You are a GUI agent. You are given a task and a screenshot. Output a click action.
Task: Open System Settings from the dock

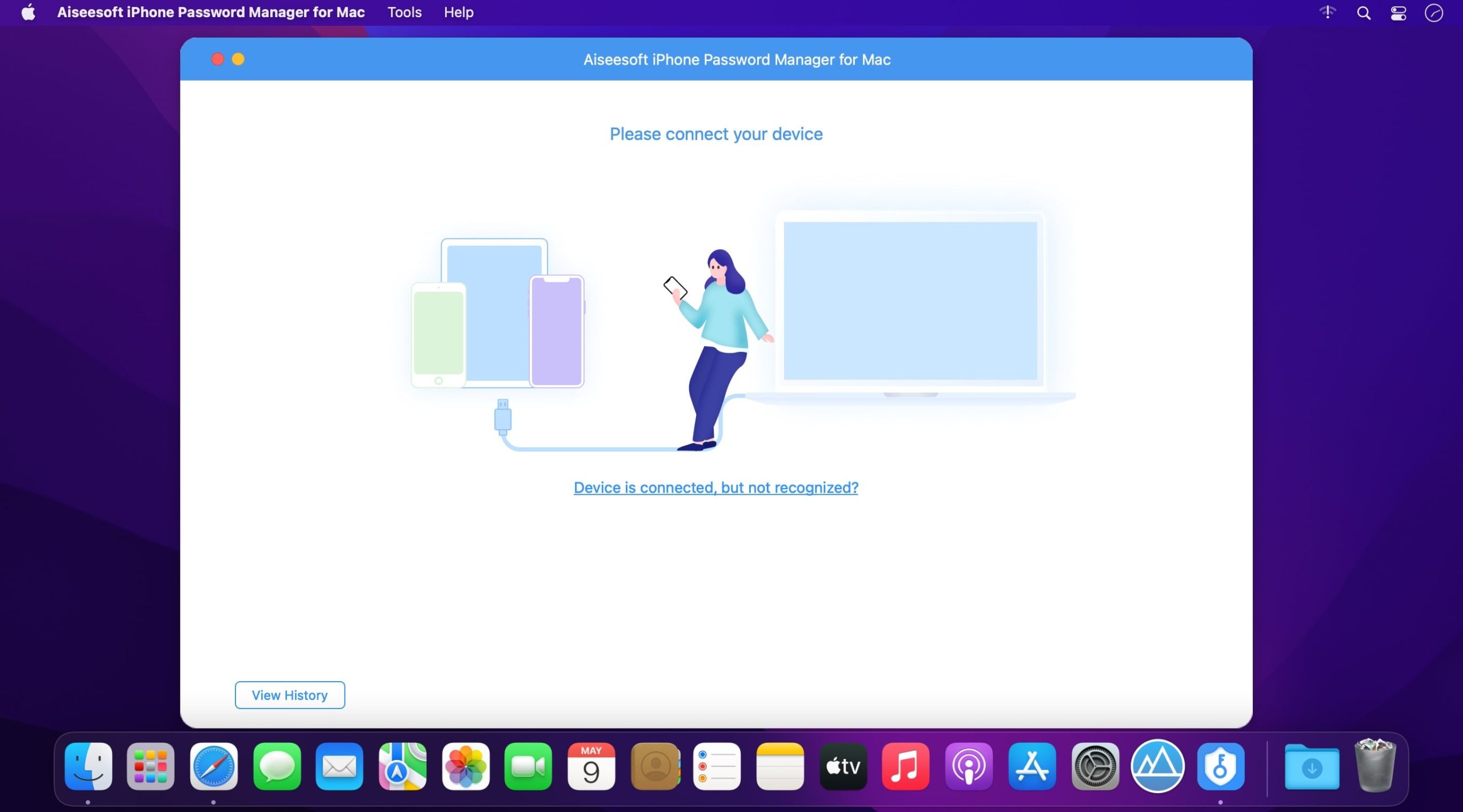(x=1095, y=768)
